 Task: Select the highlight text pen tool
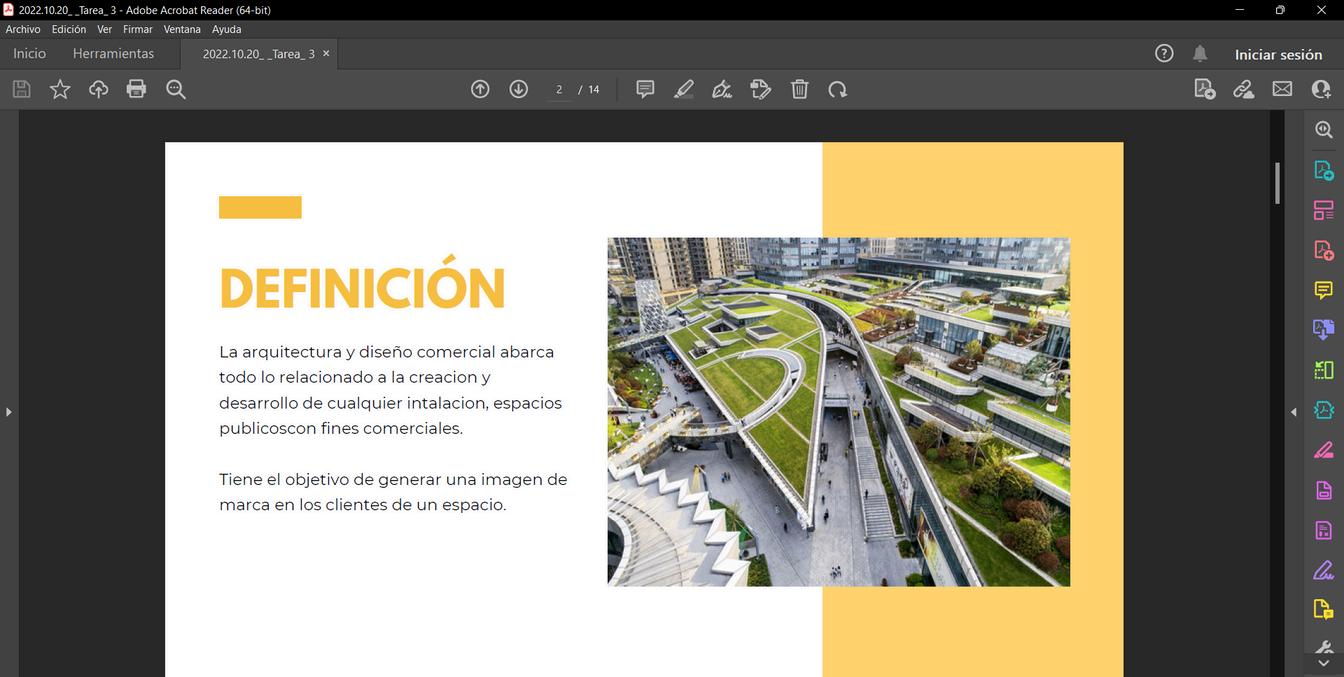coord(684,89)
